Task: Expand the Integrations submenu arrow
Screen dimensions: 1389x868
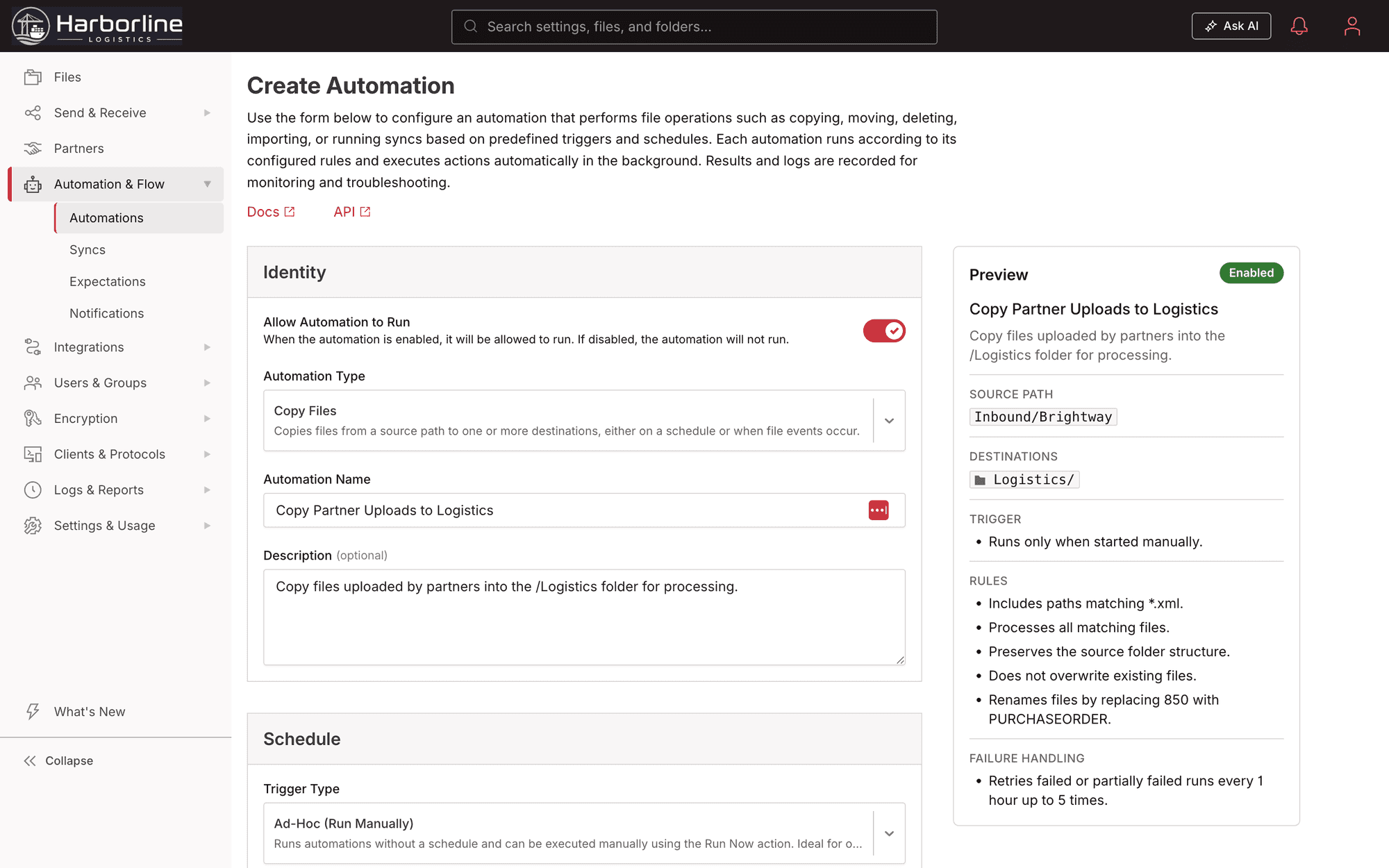Action: coord(207,347)
